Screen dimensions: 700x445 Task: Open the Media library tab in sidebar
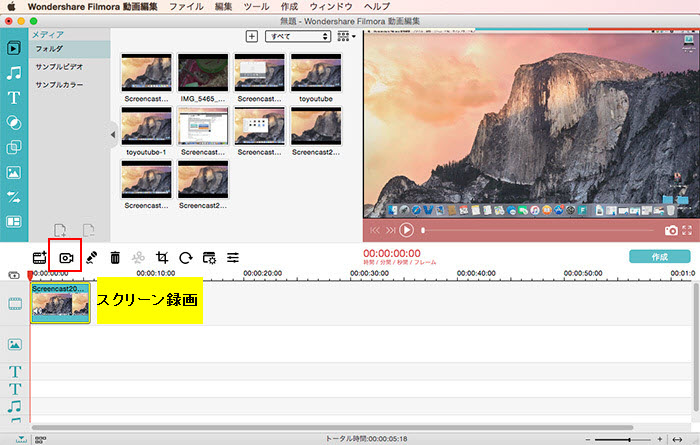pyautogui.click(x=13, y=48)
